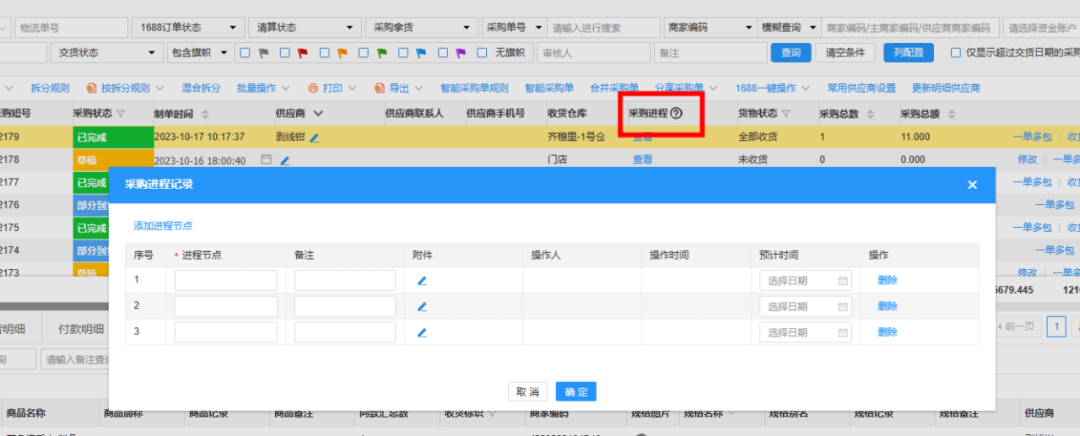
Task: Open the 交货状态 dropdown
Action: [106, 52]
